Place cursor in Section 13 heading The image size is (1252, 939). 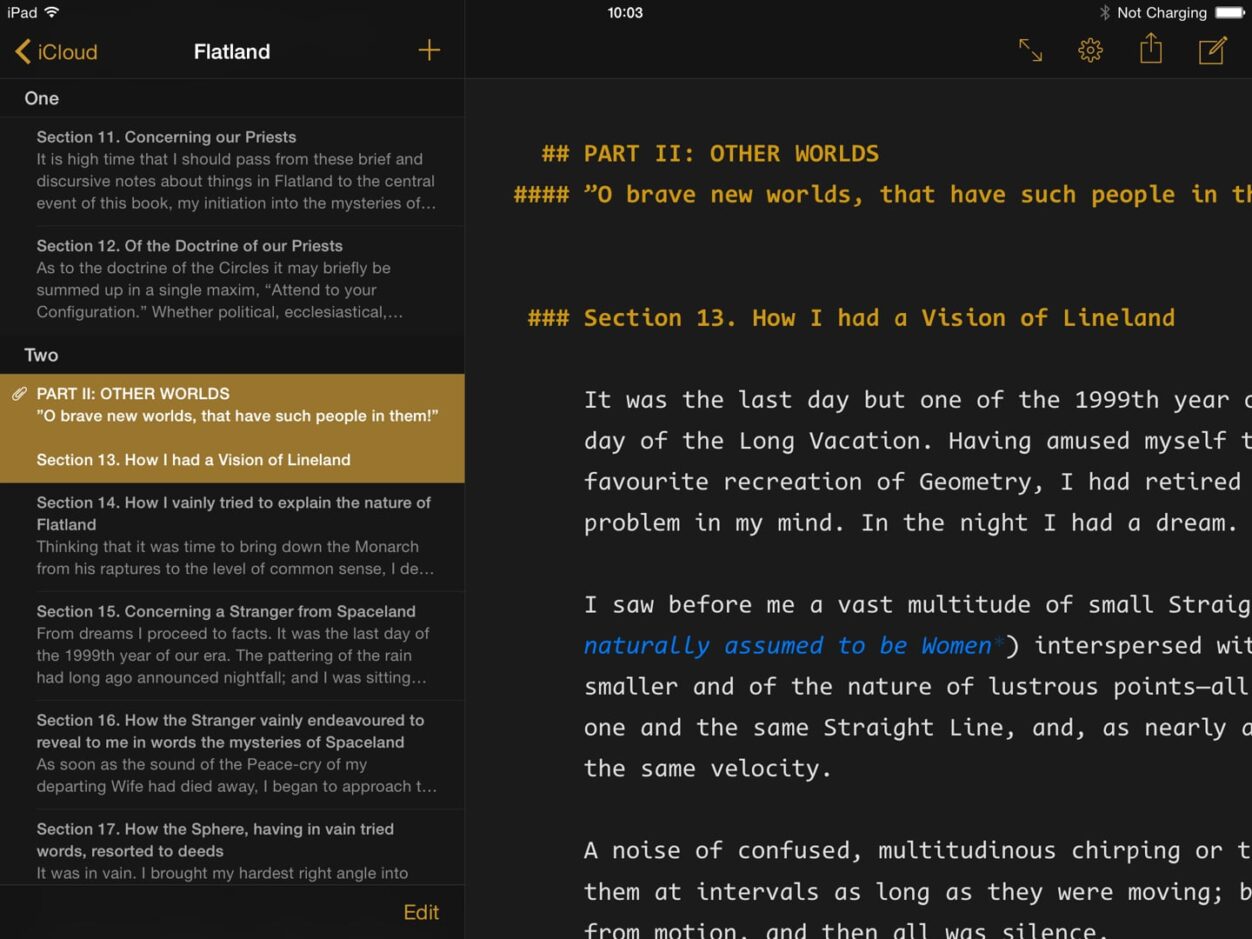click(x=878, y=318)
